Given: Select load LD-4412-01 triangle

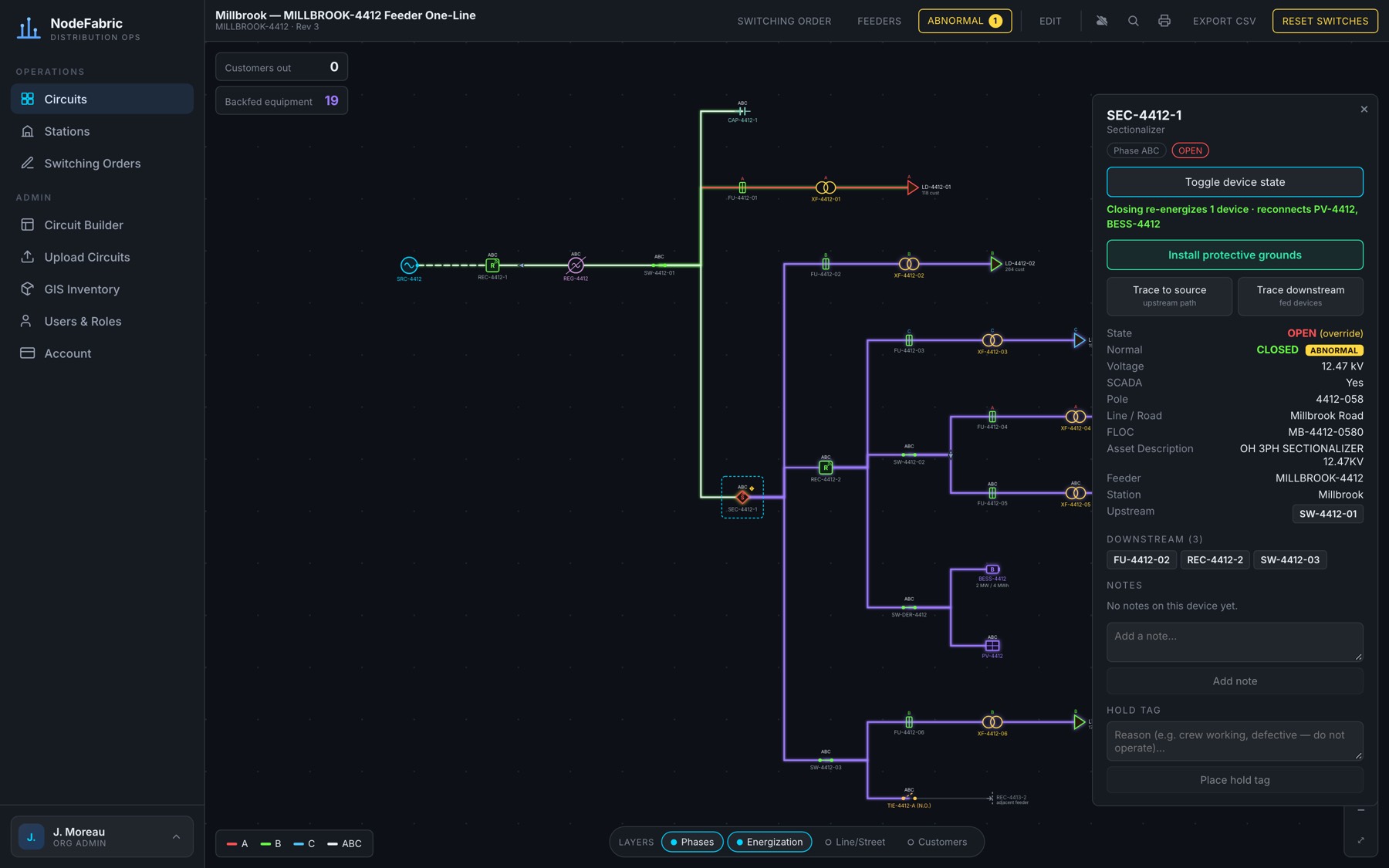Looking at the screenshot, I should [913, 187].
